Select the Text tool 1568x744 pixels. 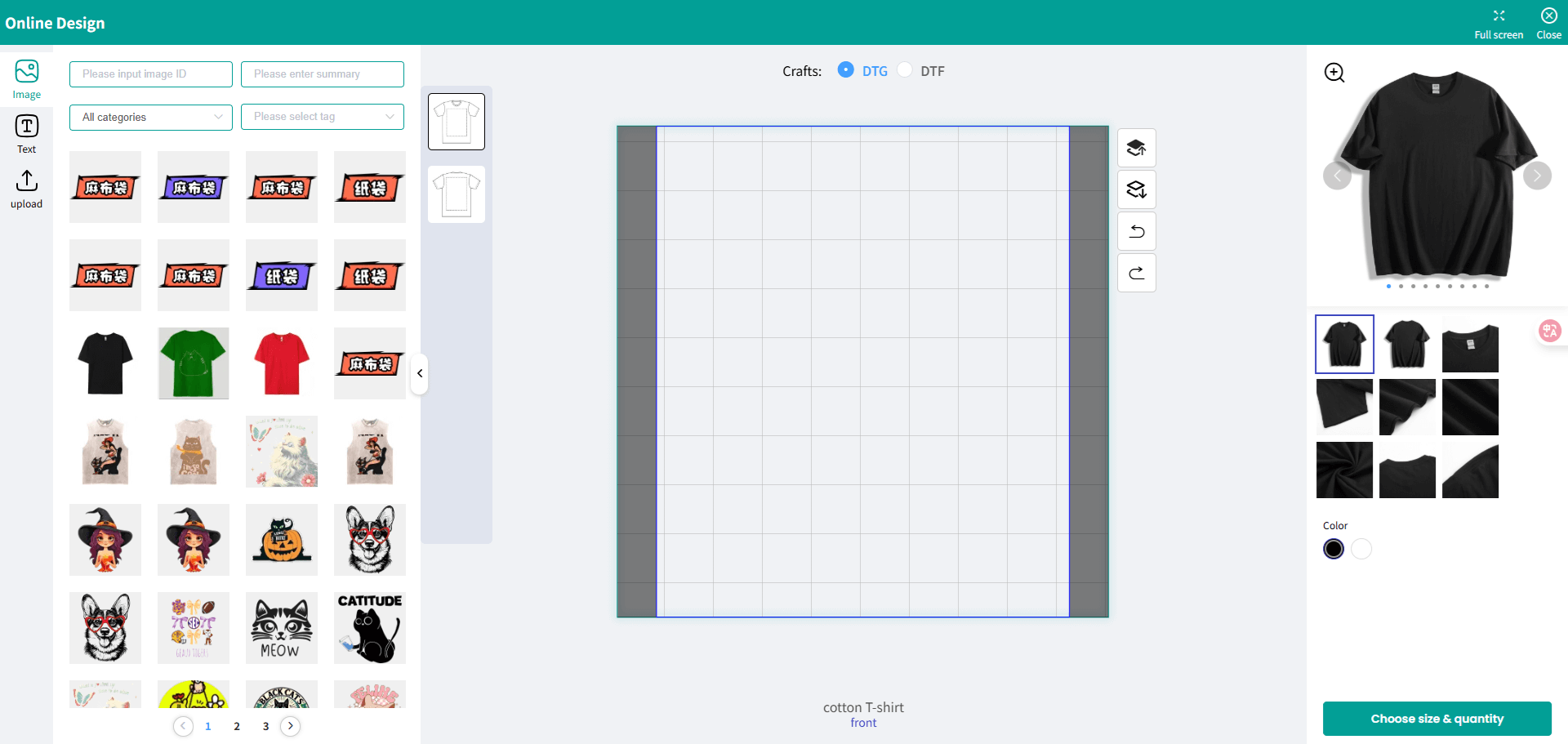pyautogui.click(x=26, y=134)
